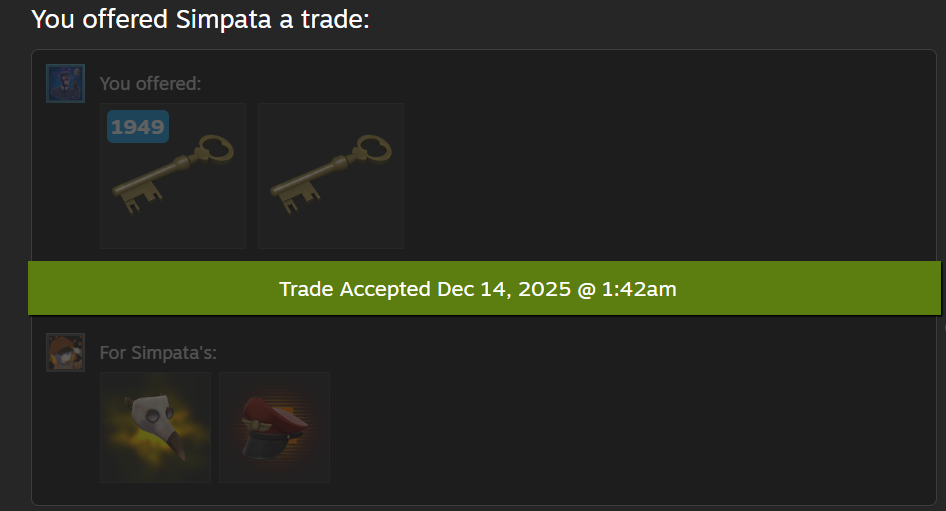
Task: Open Simpata's avatar beside "For Simpata's:"
Action: click(65, 352)
